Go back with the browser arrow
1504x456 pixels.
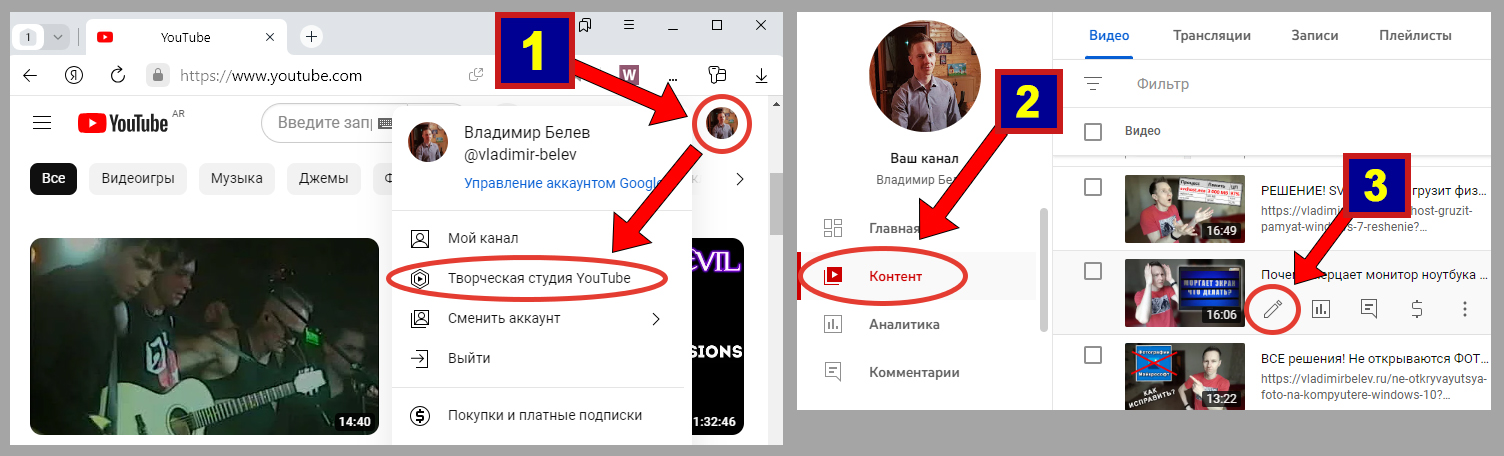30,75
